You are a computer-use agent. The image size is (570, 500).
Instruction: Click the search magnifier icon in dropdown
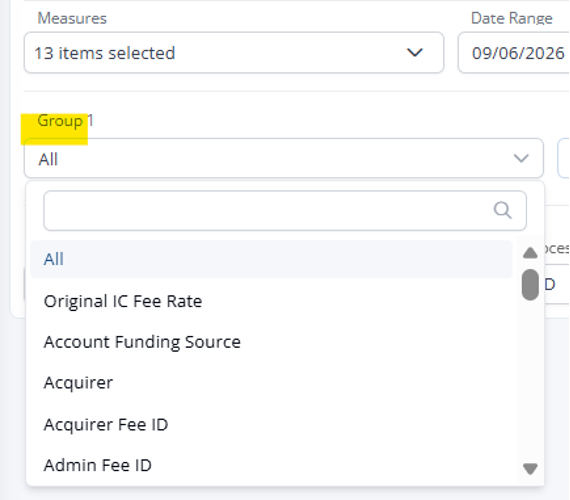(502, 211)
